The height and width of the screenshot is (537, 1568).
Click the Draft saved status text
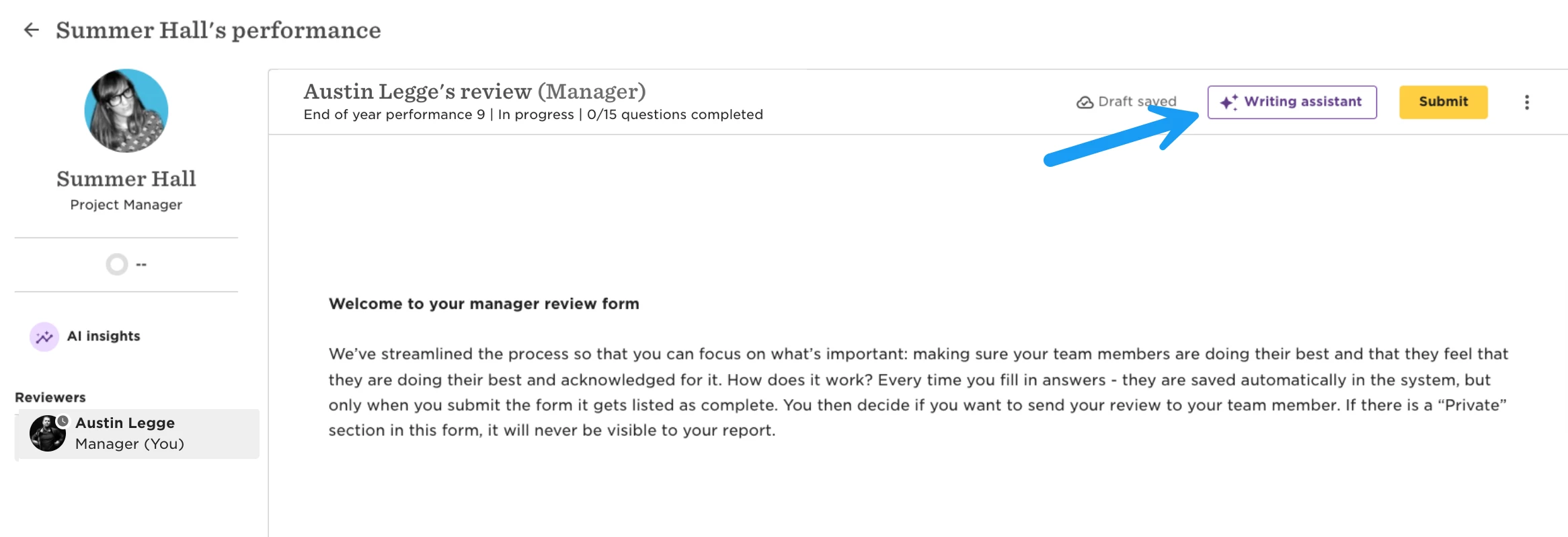click(x=1137, y=102)
